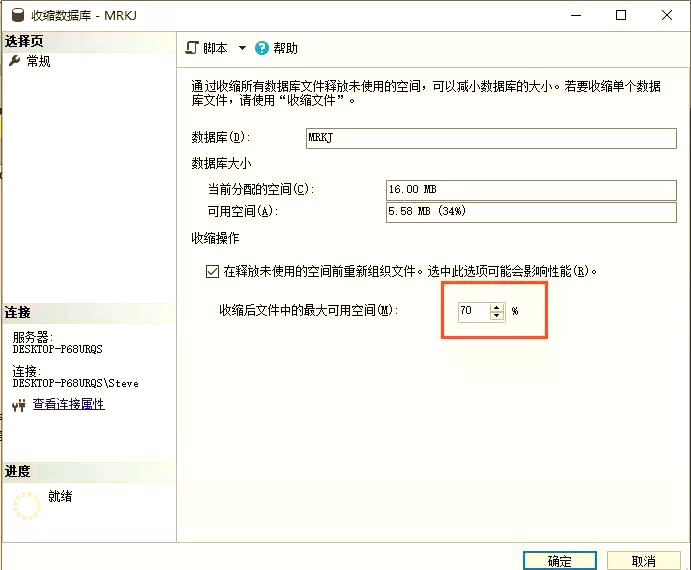Click the 收缩操作 section label
The height and width of the screenshot is (570, 691).
tap(215, 238)
